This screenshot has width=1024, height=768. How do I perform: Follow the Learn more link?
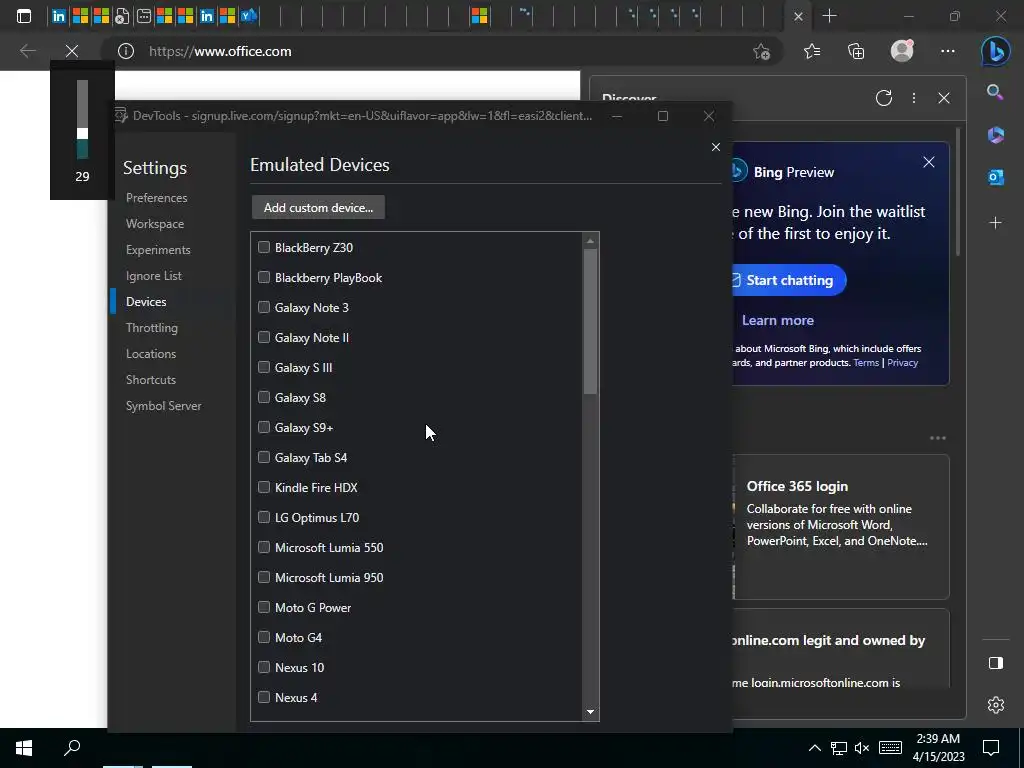pyautogui.click(x=778, y=320)
